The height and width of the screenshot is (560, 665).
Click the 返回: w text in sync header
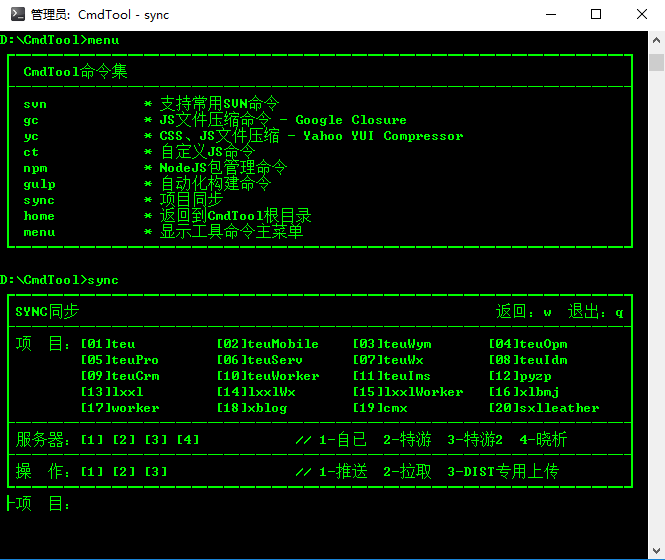[x=524, y=312]
